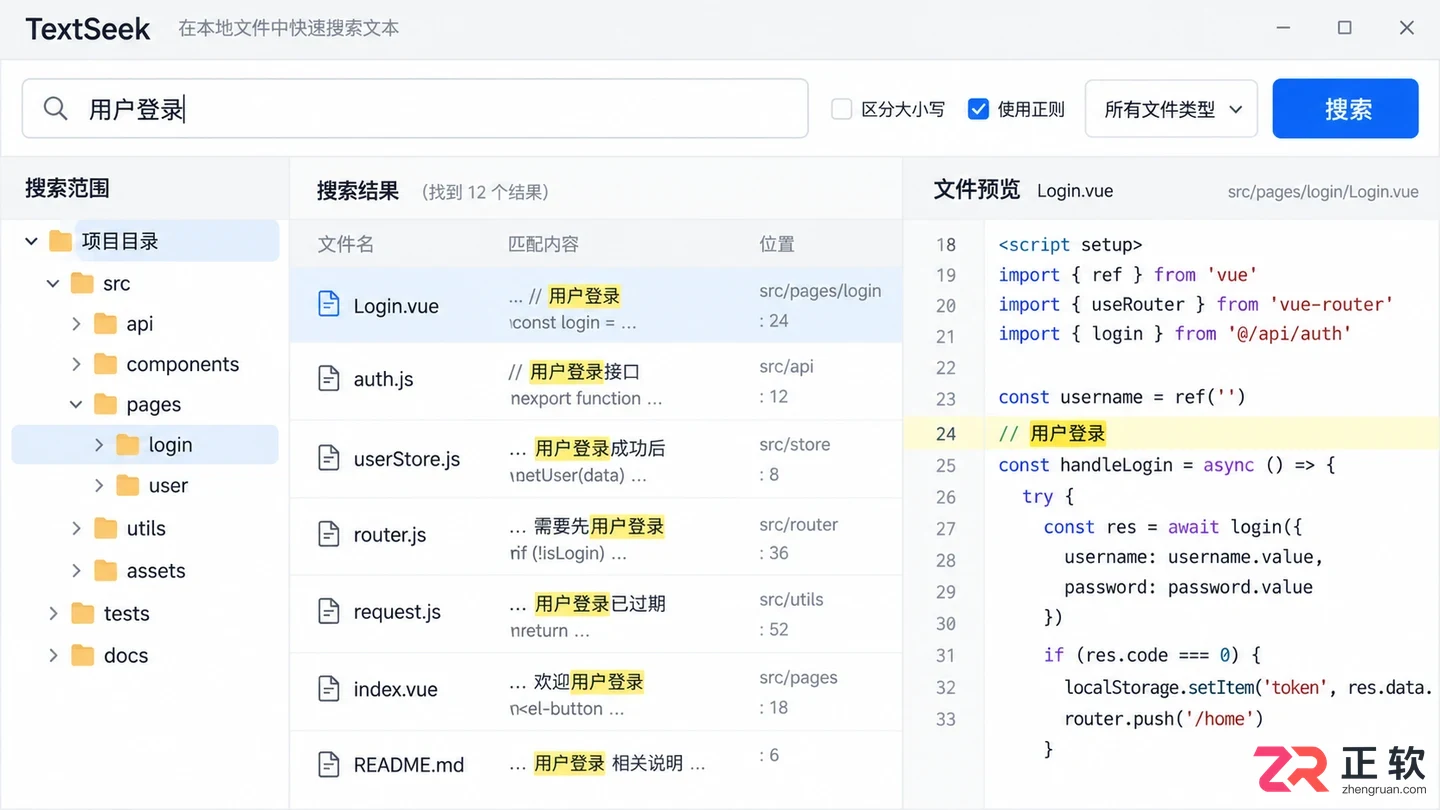Click the 用户登录 search input field
Viewport: 1440px width, 810px height.
[415, 109]
